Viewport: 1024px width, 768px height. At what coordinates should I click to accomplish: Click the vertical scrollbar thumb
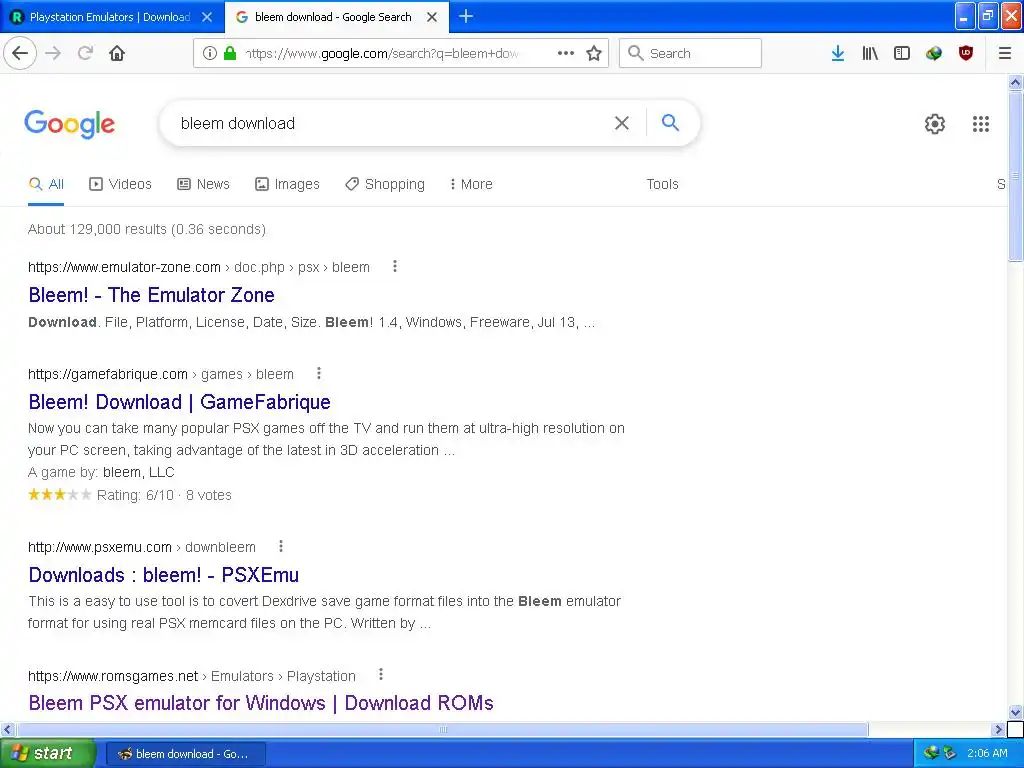(x=1016, y=176)
